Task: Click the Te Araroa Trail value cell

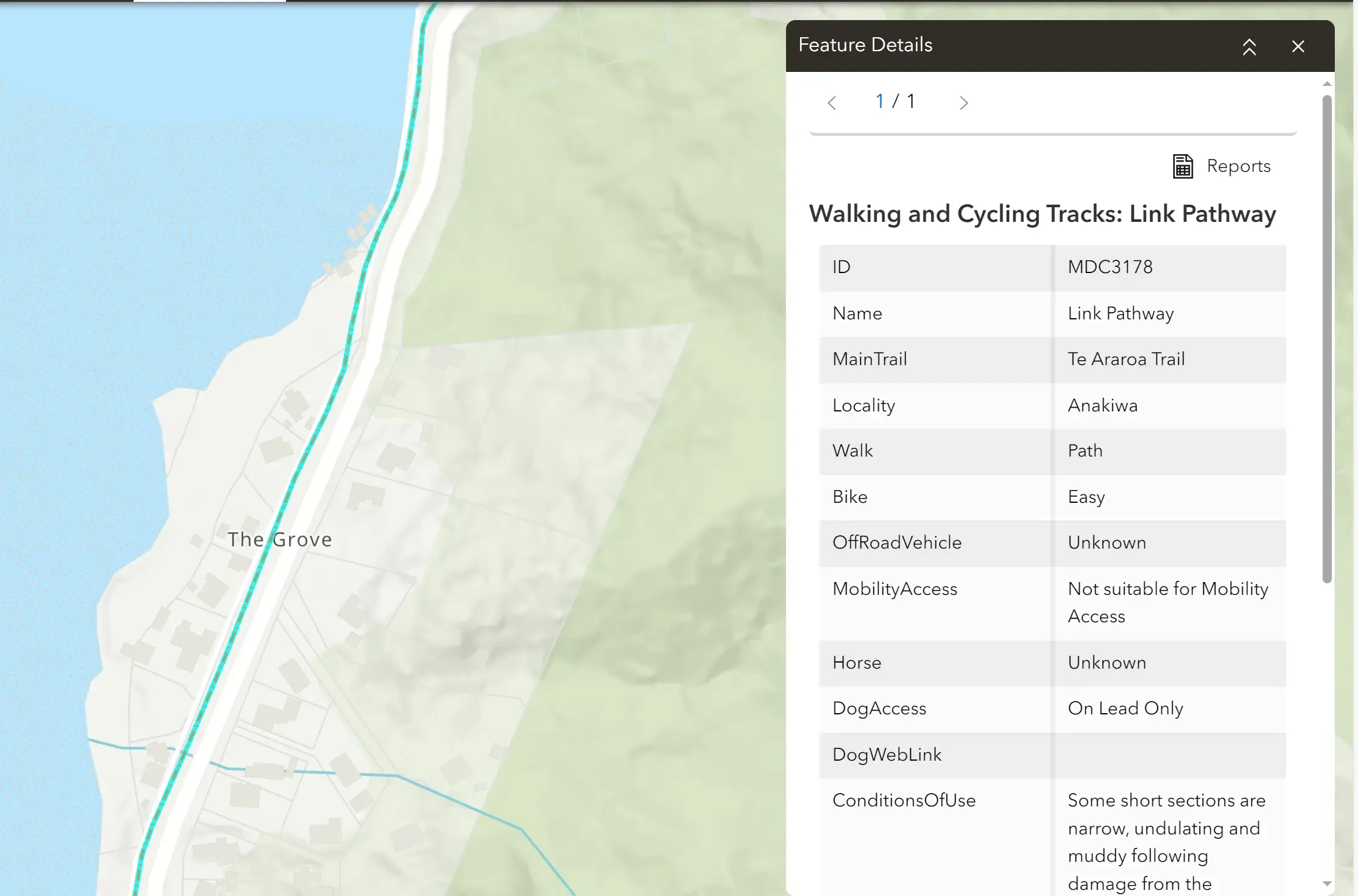Action: pos(1170,359)
